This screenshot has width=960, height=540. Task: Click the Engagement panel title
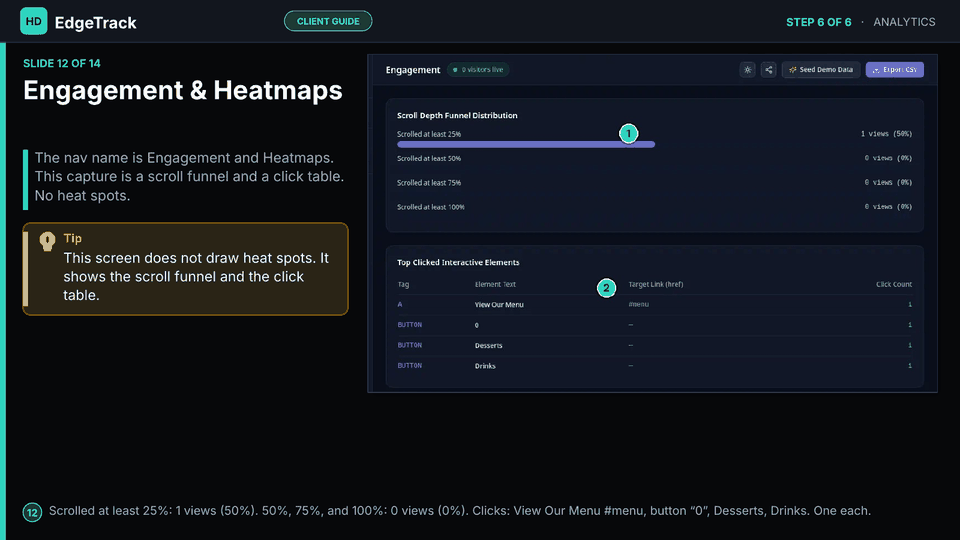[413, 70]
